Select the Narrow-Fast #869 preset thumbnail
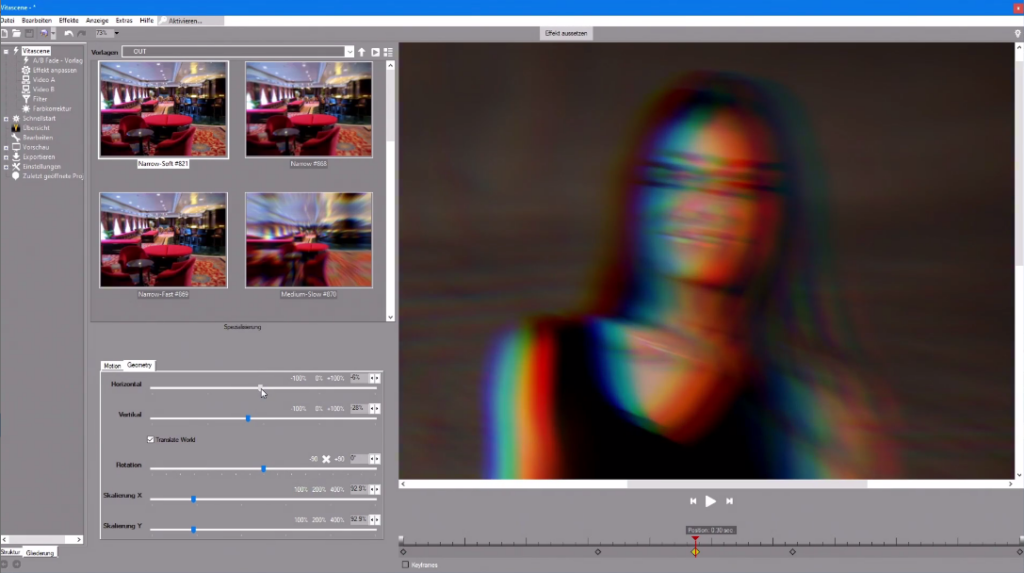Image resolution: width=1024 pixels, height=573 pixels. point(163,240)
